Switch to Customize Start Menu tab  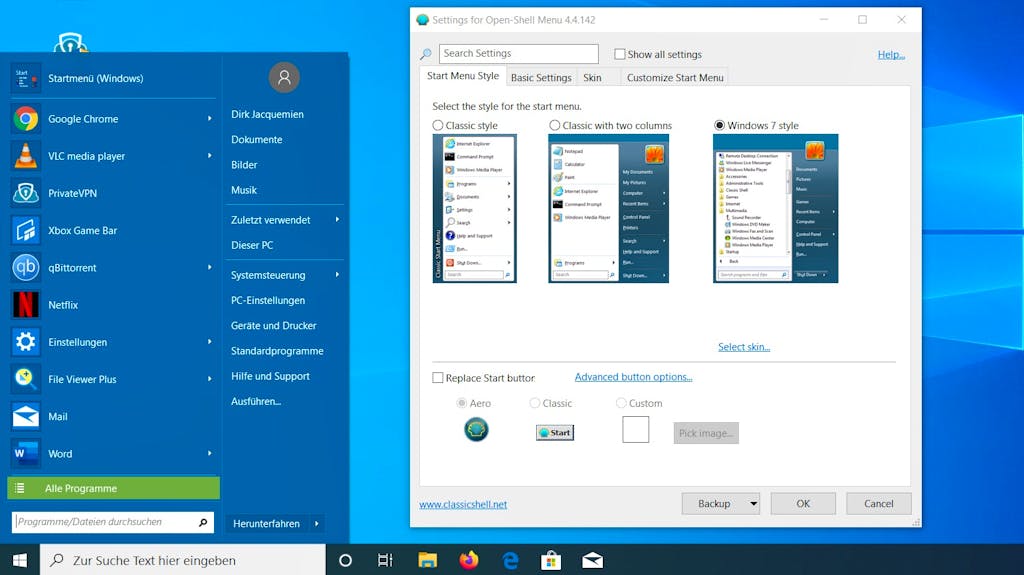tap(675, 78)
